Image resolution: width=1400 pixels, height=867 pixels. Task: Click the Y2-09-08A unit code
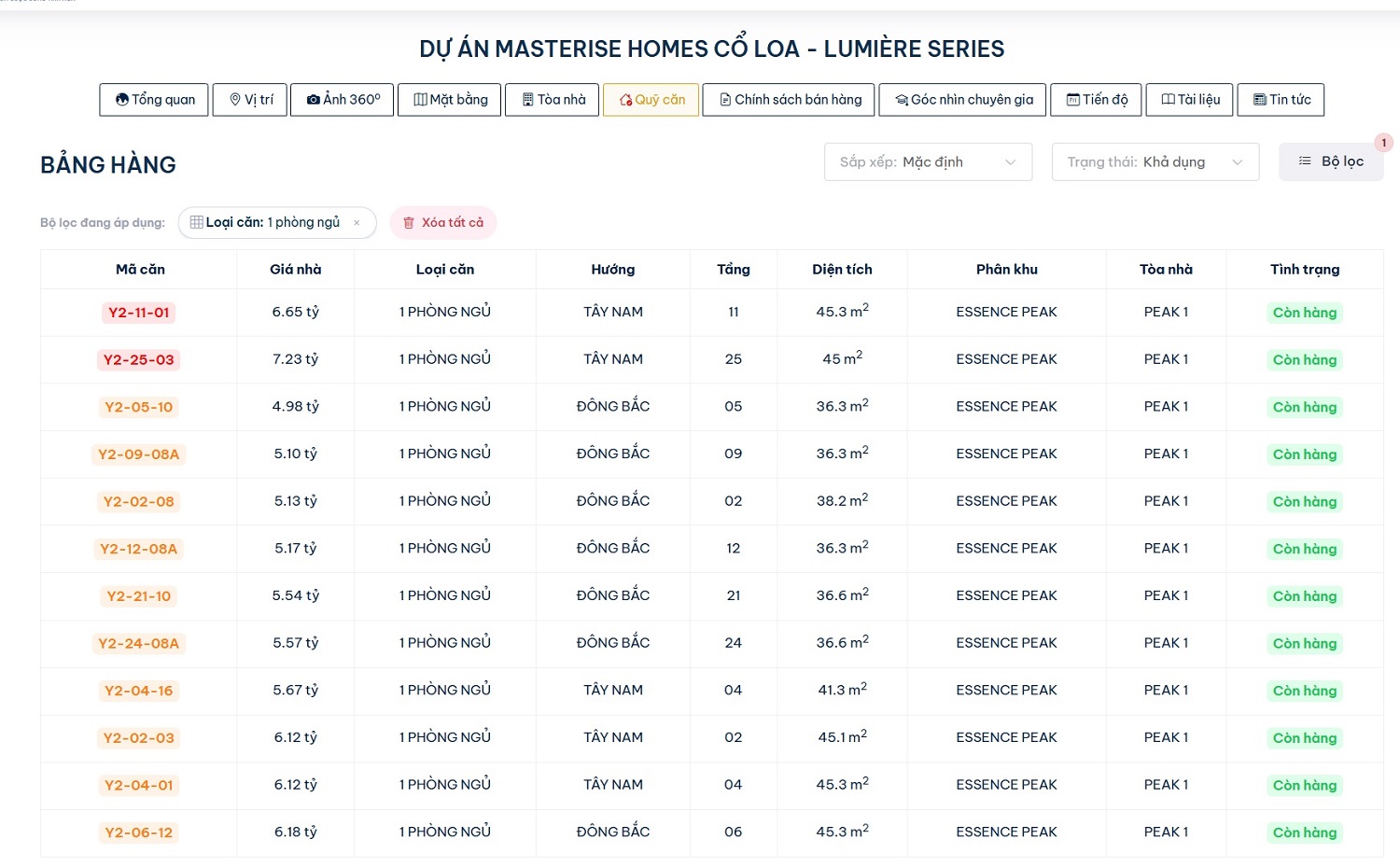pos(139,454)
